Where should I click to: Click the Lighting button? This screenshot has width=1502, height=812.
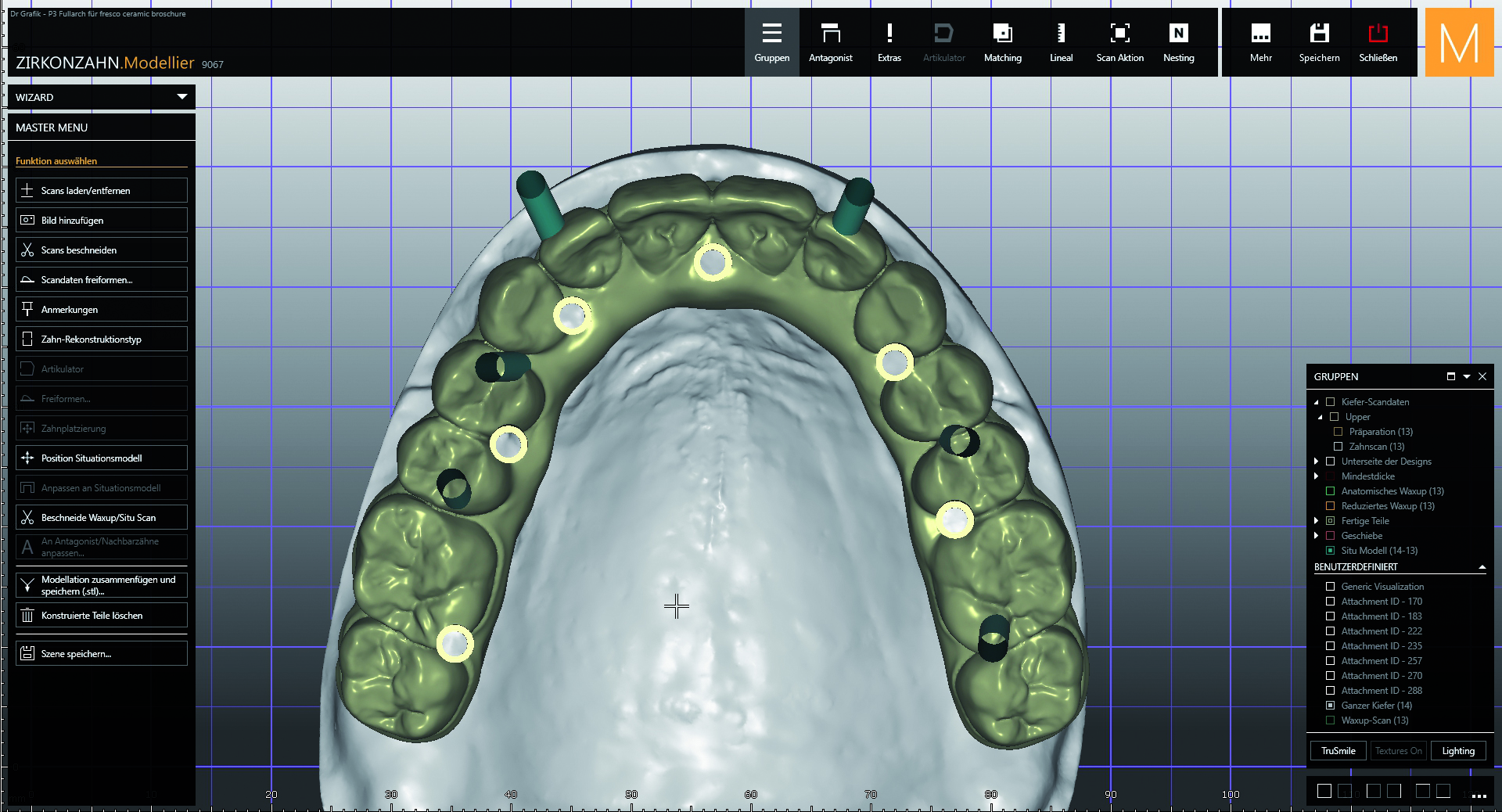pyautogui.click(x=1458, y=750)
